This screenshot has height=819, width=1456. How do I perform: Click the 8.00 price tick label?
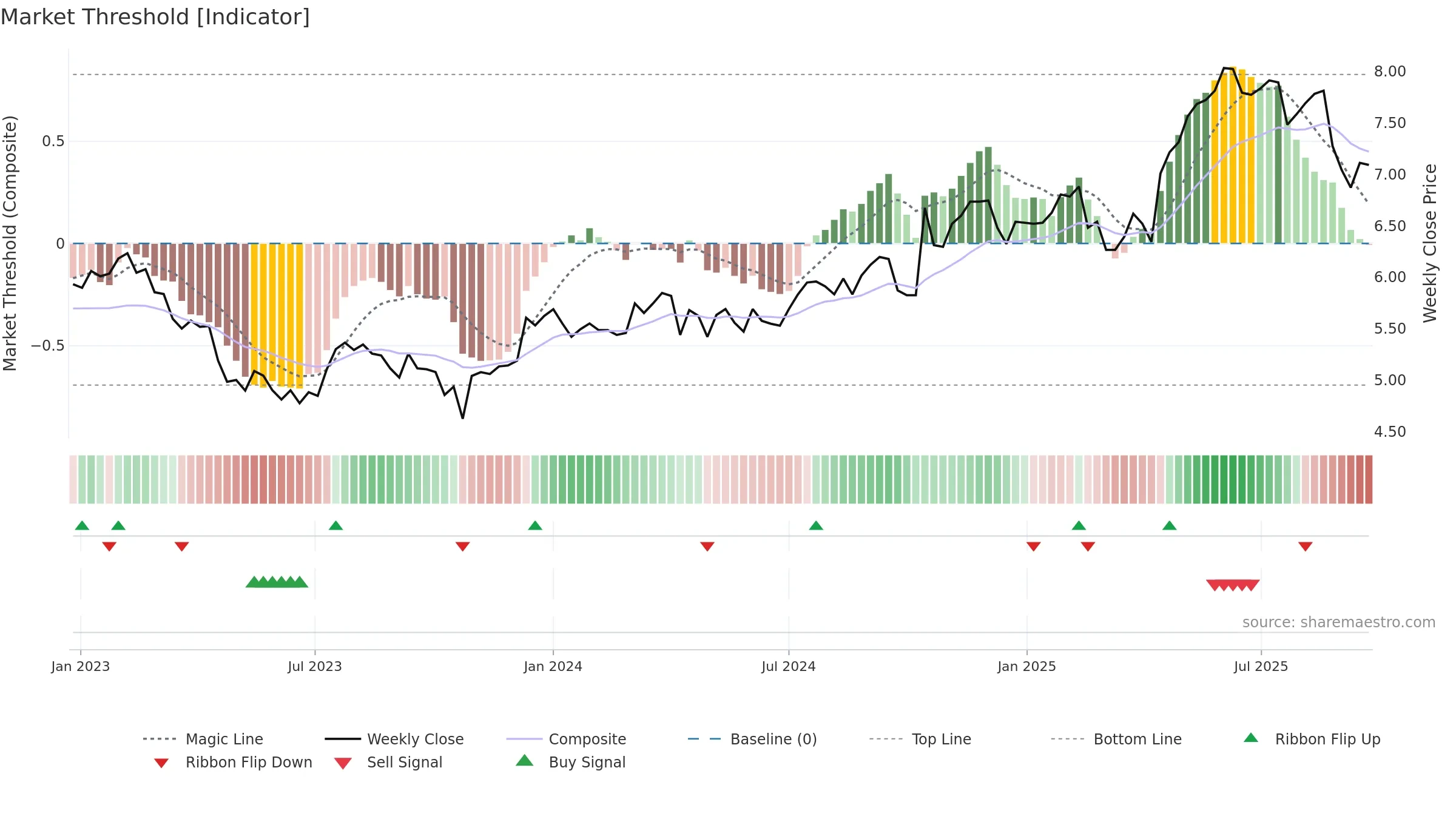pyautogui.click(x=1390, y=72)
